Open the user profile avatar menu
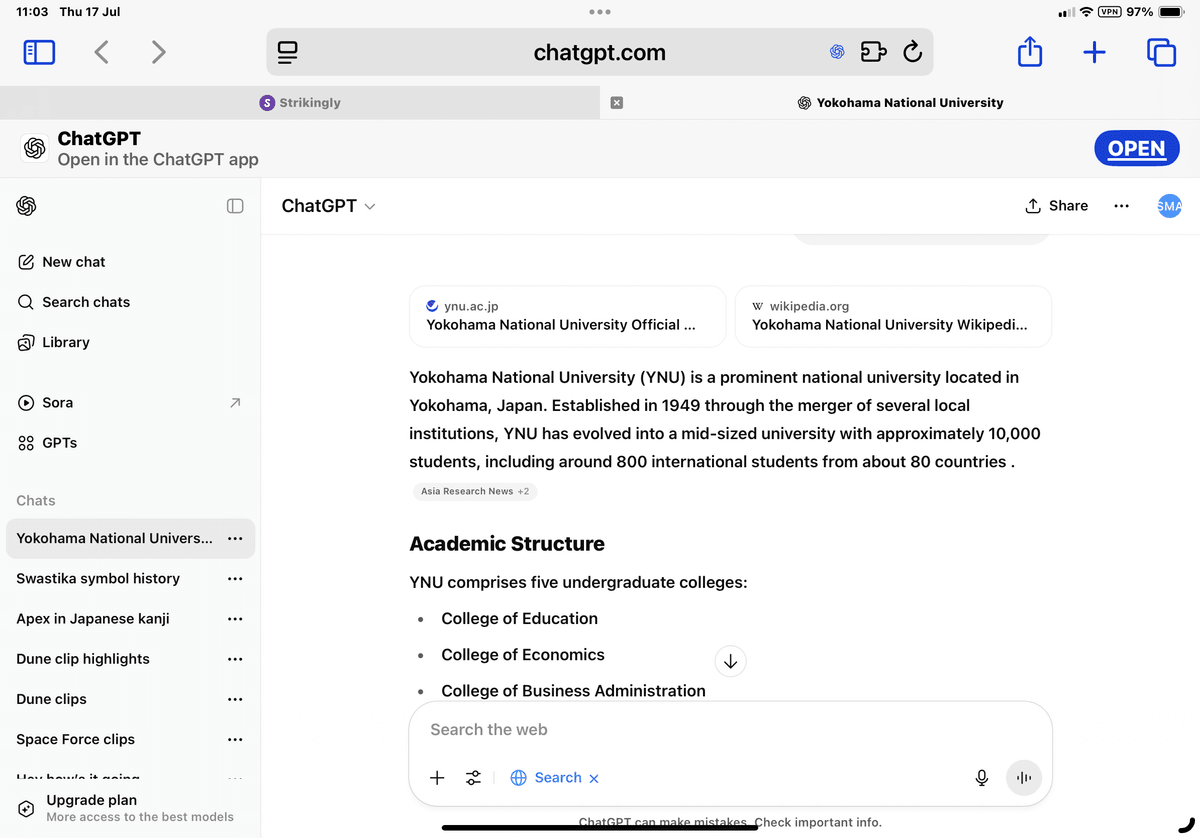 point(1169,205)
